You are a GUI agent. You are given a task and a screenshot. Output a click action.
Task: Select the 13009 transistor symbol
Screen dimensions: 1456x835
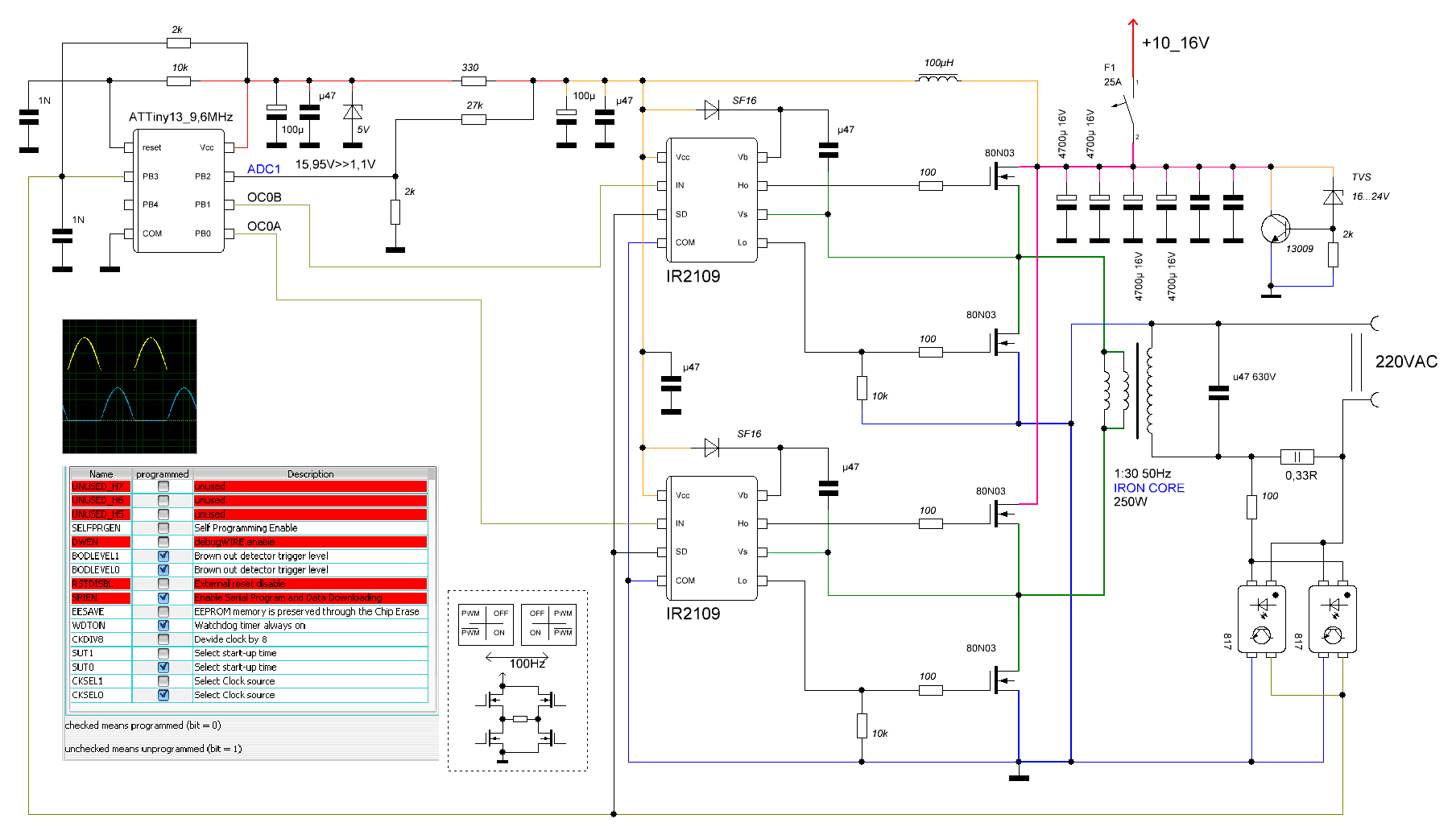pyautogui.click(x=1276, y=229)
